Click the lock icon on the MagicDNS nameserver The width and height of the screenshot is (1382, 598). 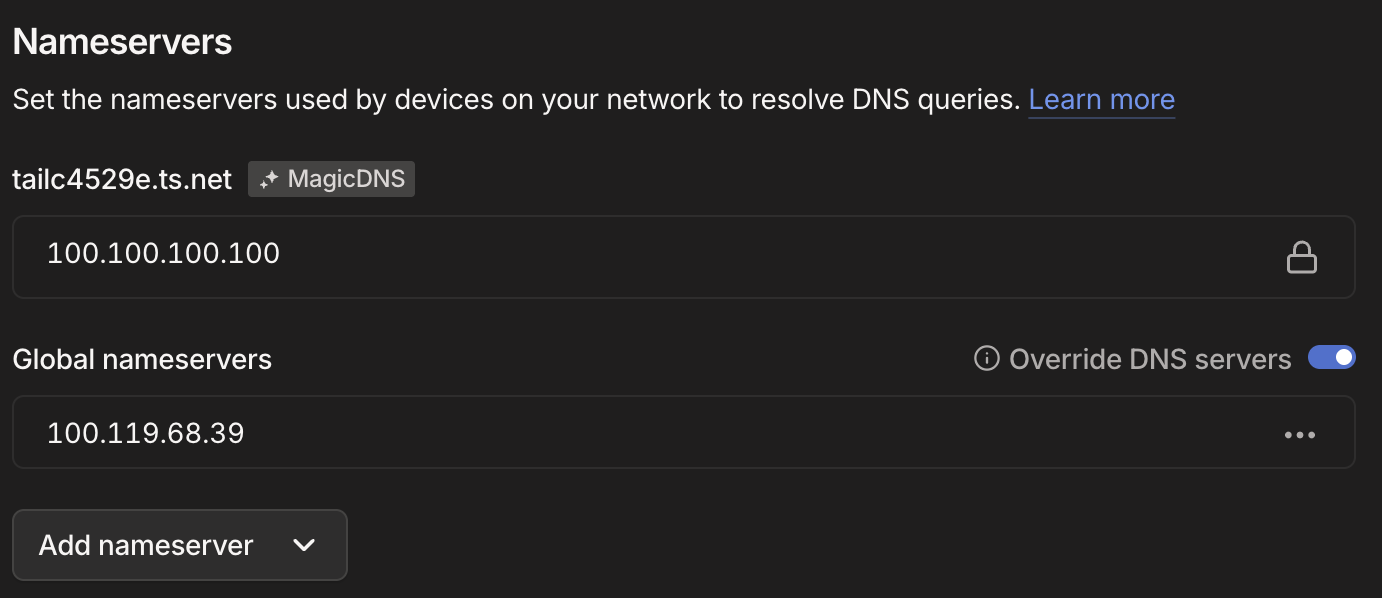(1302, 257)
